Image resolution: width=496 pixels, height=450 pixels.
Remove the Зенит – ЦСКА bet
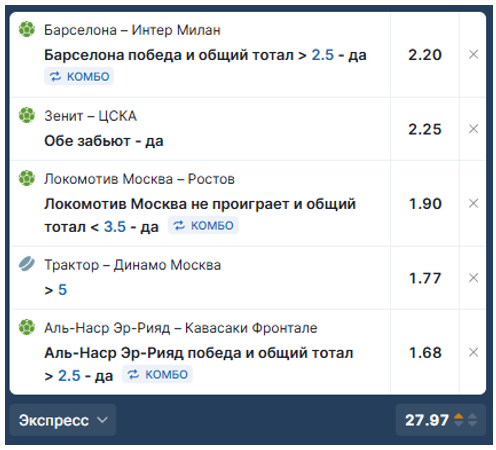click(x=473, y=129)
